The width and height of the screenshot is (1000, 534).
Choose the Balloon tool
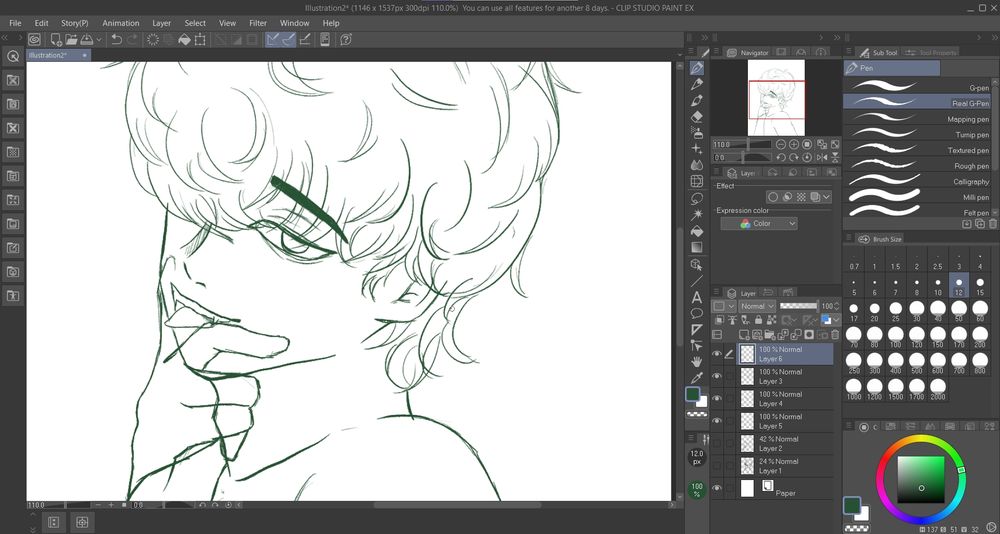pos(697,313)
